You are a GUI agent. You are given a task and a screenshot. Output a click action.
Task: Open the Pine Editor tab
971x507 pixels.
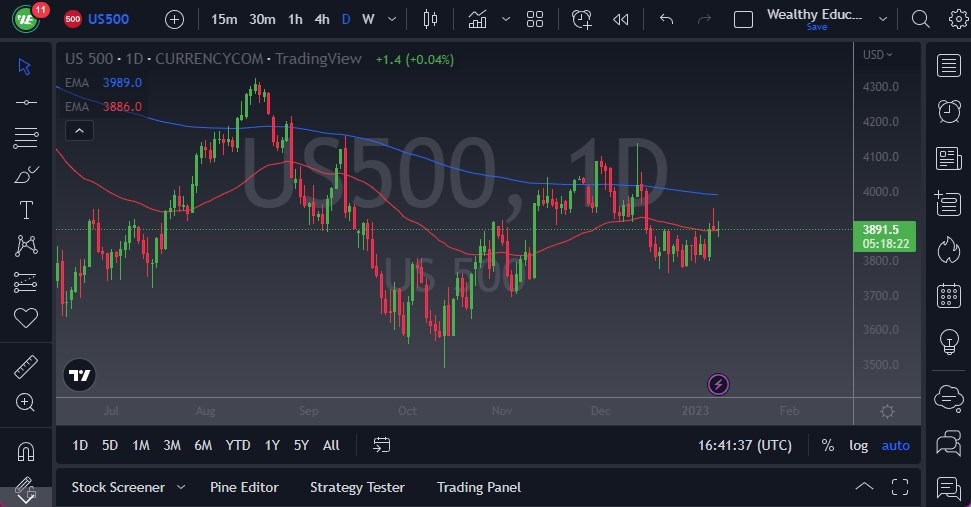244,487
